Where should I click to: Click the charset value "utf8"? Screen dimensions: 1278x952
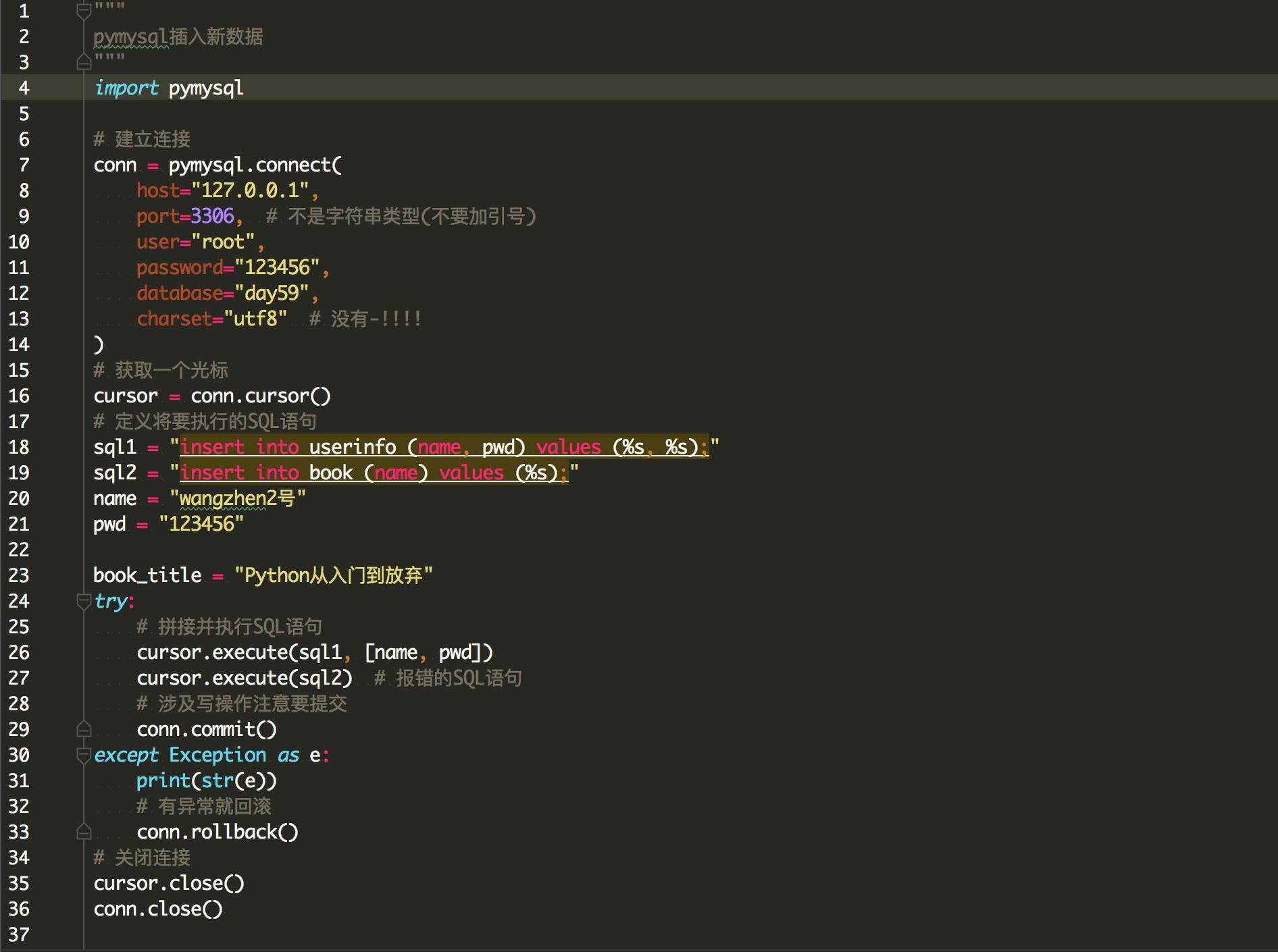point(255,319)
